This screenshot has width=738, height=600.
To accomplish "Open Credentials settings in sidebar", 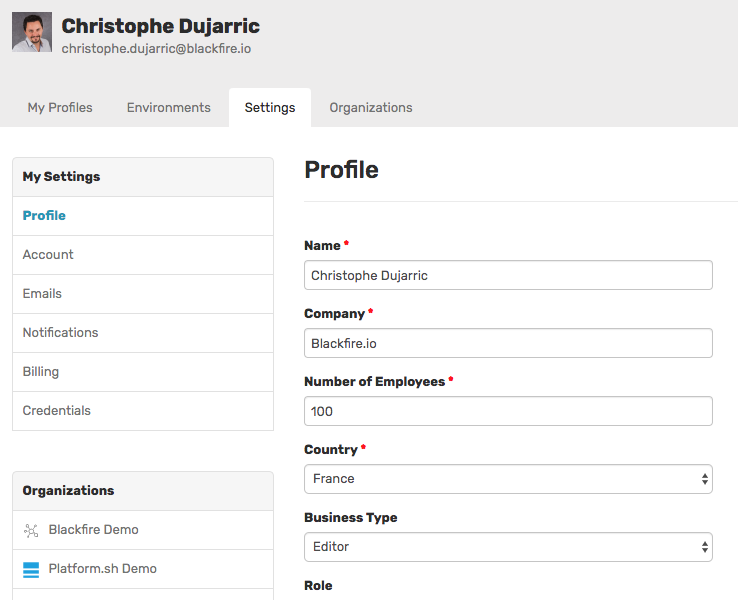I will click(x=143, y=411).
